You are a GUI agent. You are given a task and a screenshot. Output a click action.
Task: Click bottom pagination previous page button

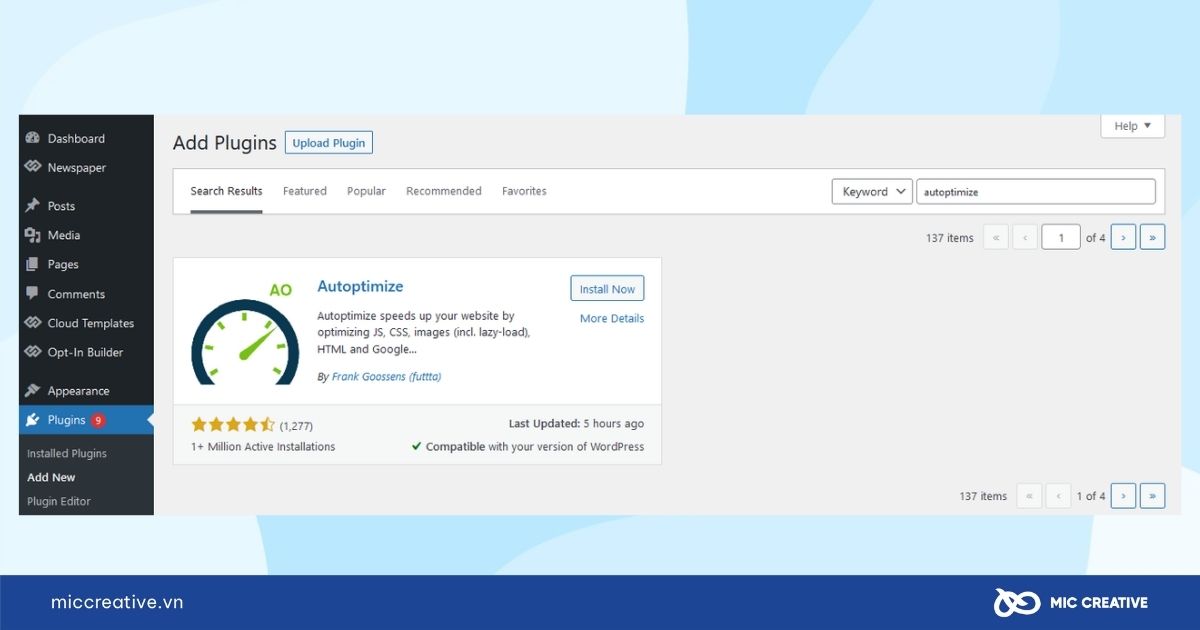(1058, 496)
